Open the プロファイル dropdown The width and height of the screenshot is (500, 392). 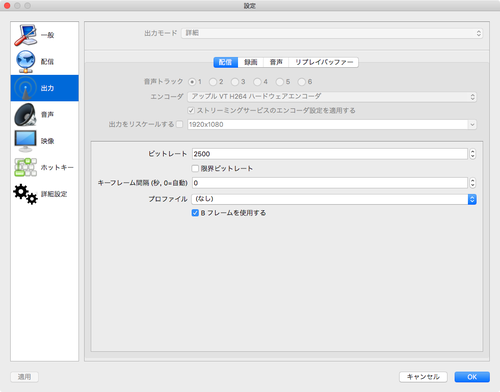334,199
